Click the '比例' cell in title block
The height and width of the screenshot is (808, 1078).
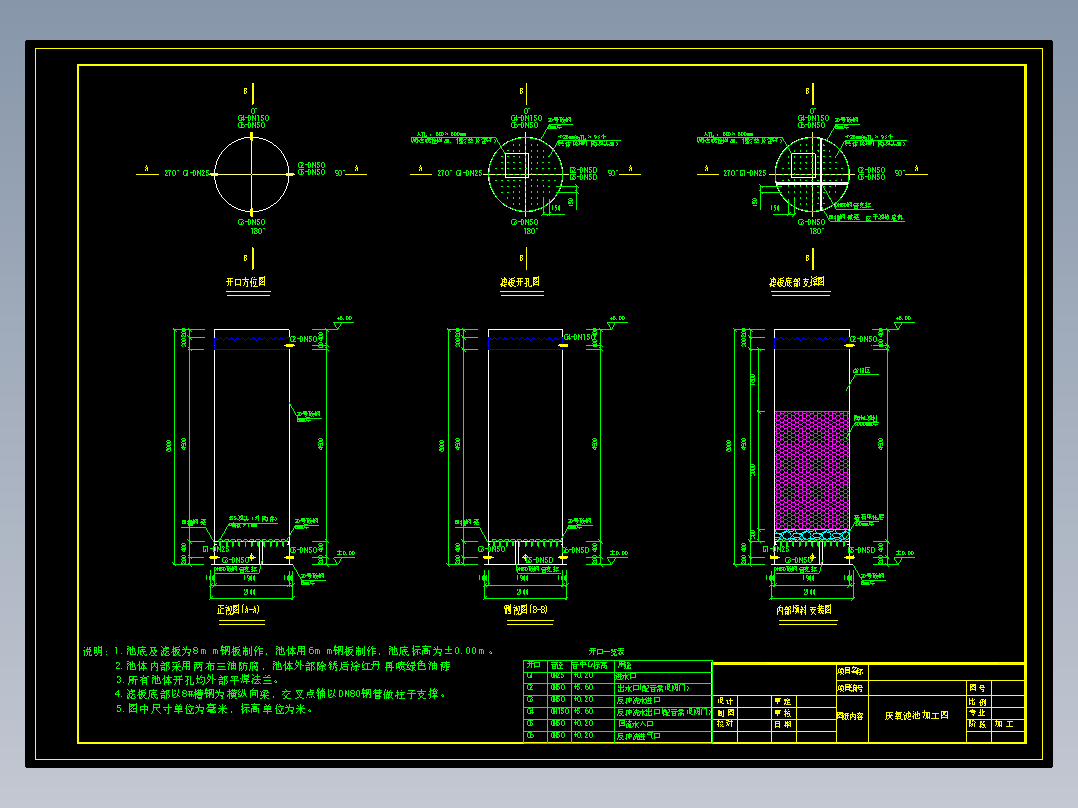[977, 702]
